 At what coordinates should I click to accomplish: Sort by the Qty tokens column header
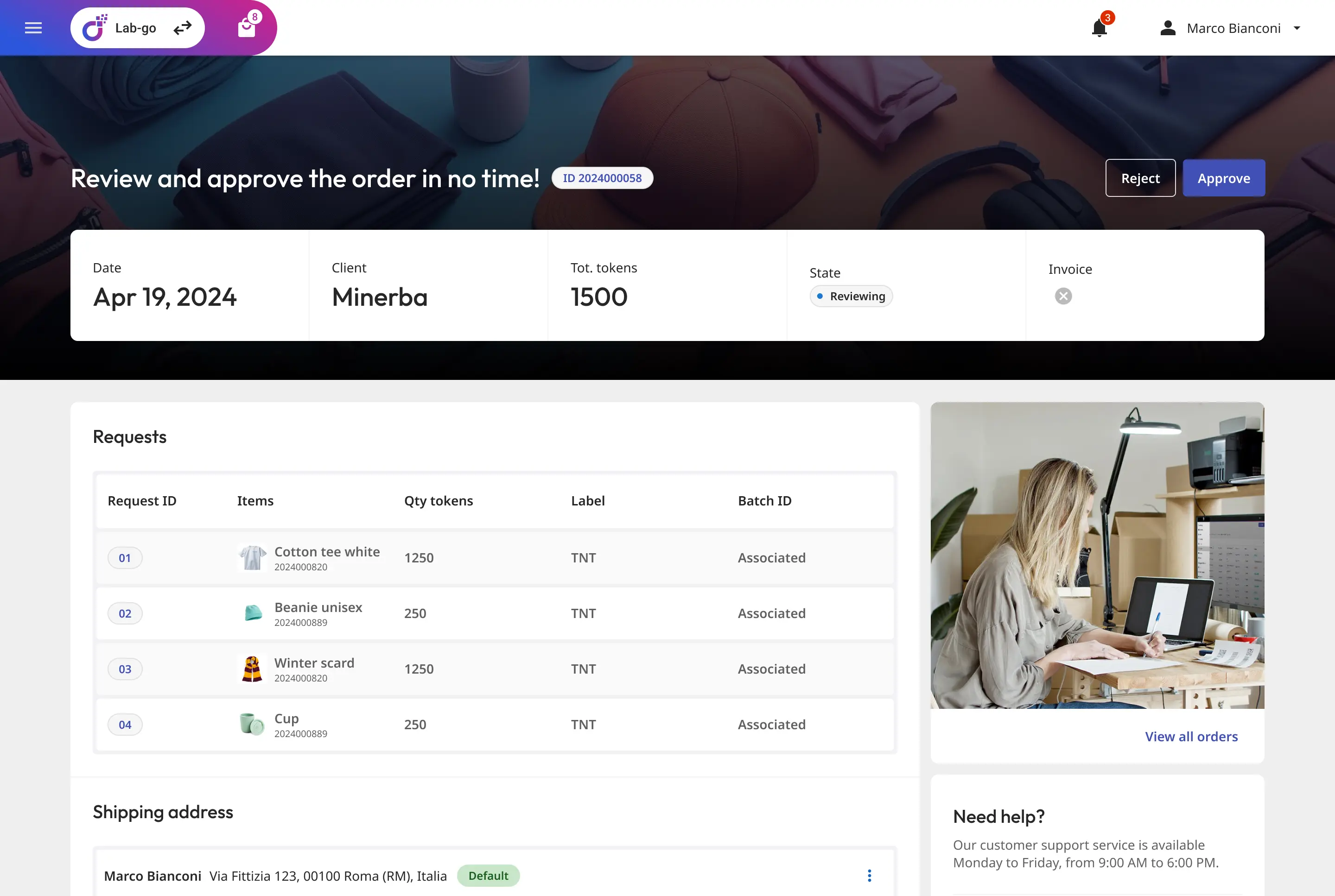coord(439,500)
